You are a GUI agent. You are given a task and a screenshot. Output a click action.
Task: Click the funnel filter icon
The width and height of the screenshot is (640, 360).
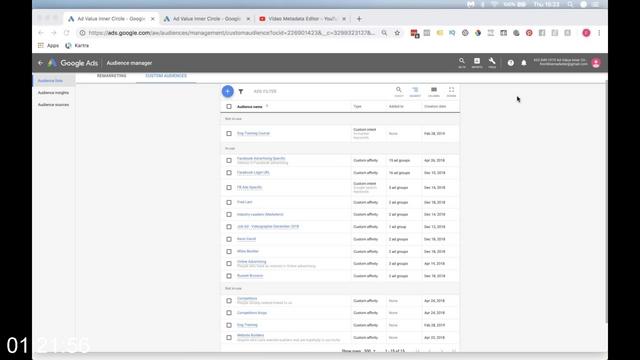[241, 91]
